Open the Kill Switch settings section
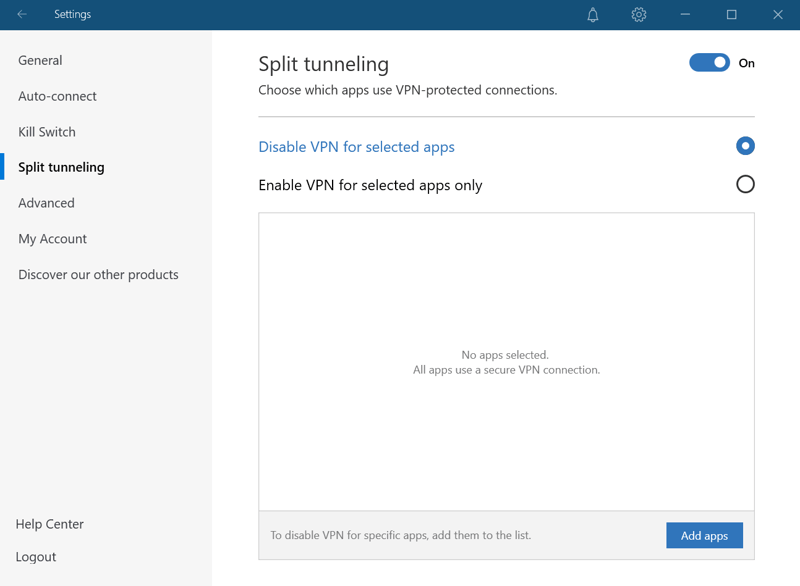This screenshot has width=800, height=586. (x=47, y=132)
